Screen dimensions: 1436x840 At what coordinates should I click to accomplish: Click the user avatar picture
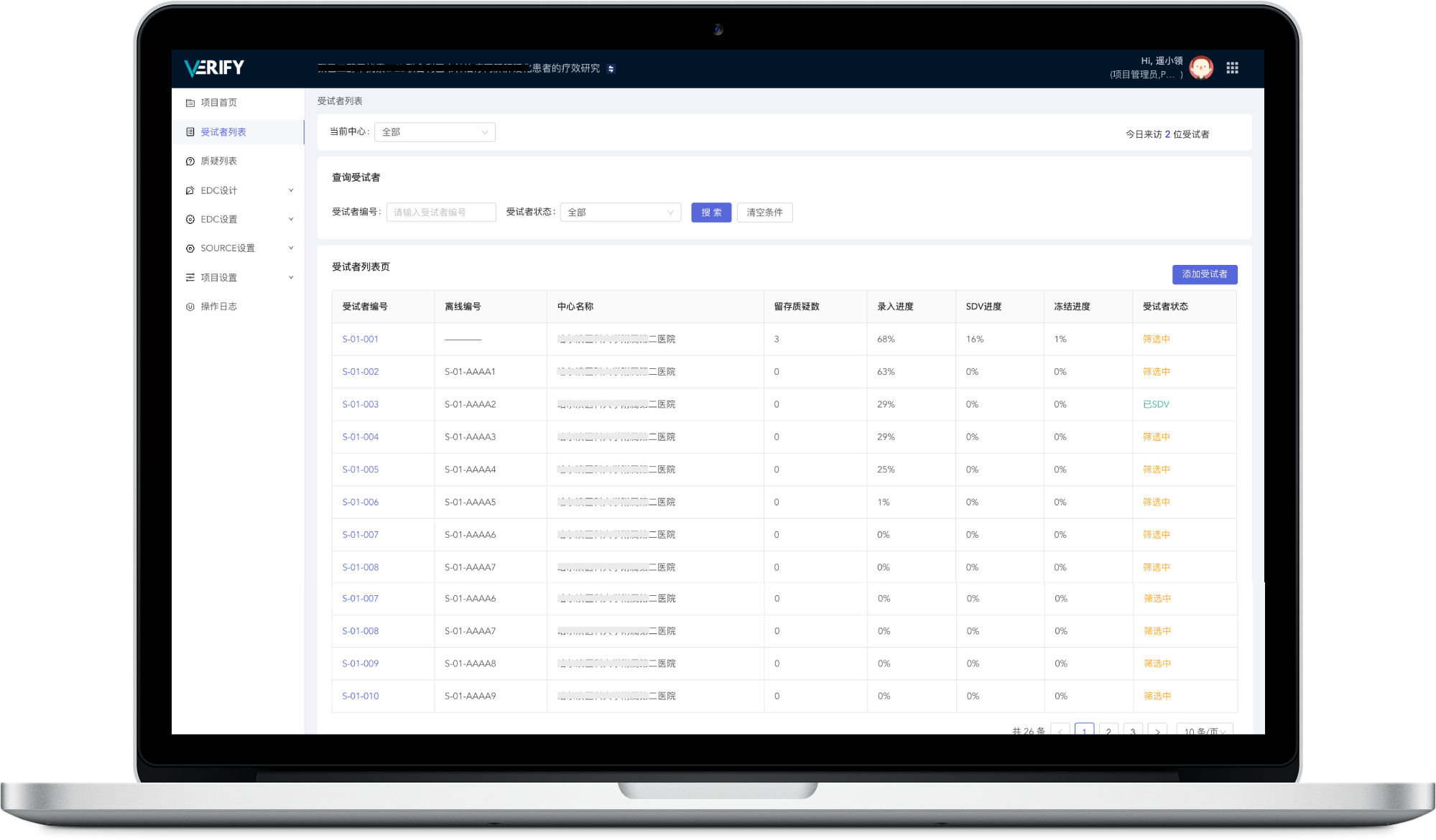pos(1201,68)
